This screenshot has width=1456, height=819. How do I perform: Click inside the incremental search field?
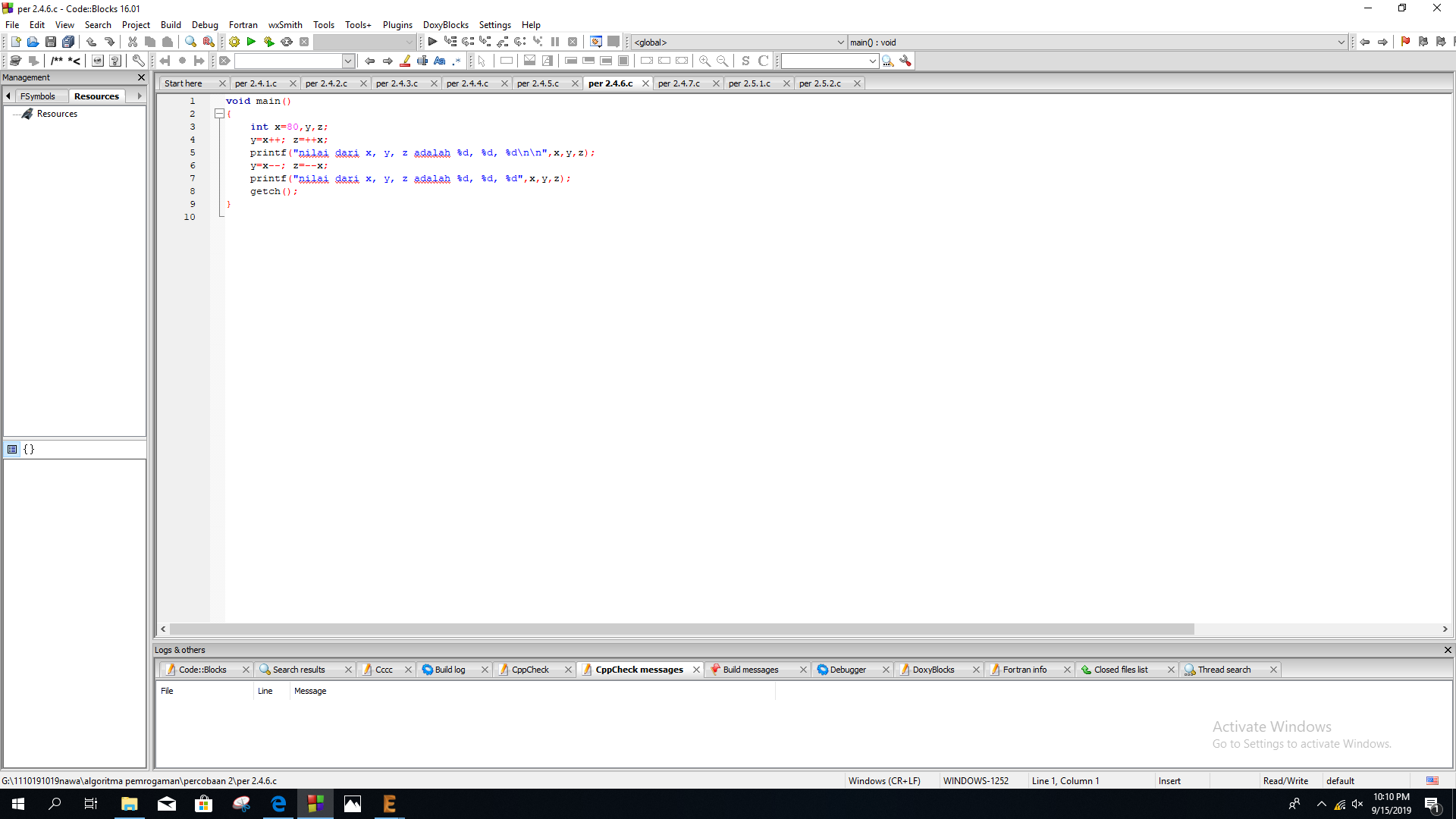coord(827,61)
